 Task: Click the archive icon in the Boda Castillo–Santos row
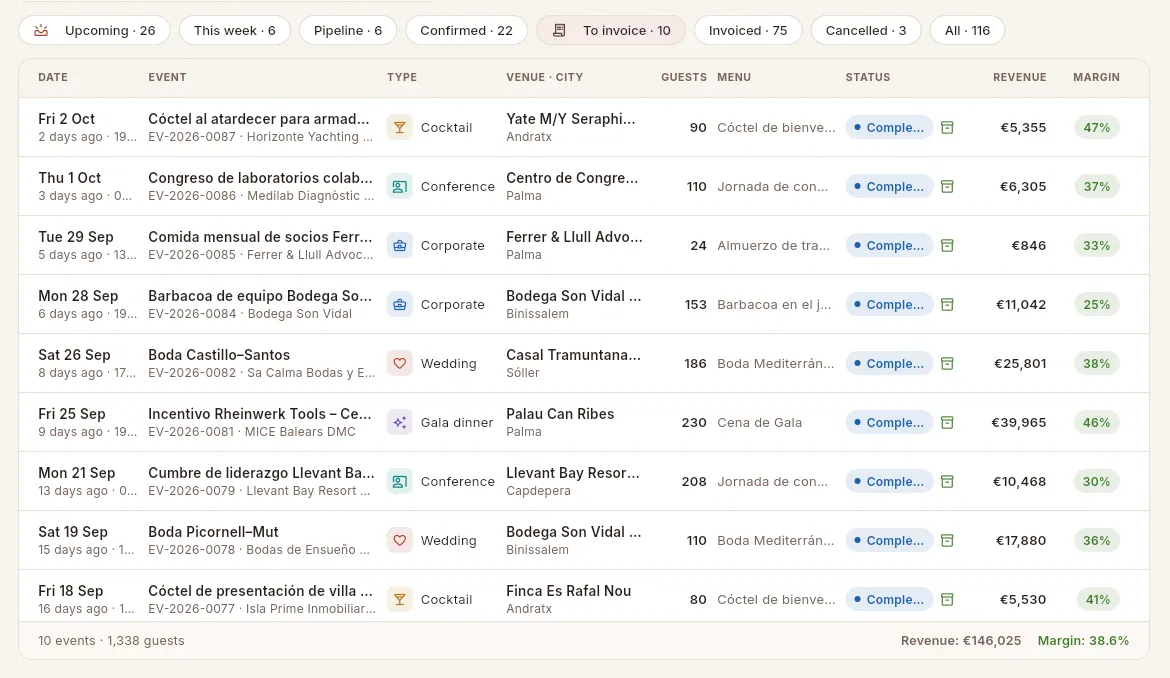(x=947, y=363)
